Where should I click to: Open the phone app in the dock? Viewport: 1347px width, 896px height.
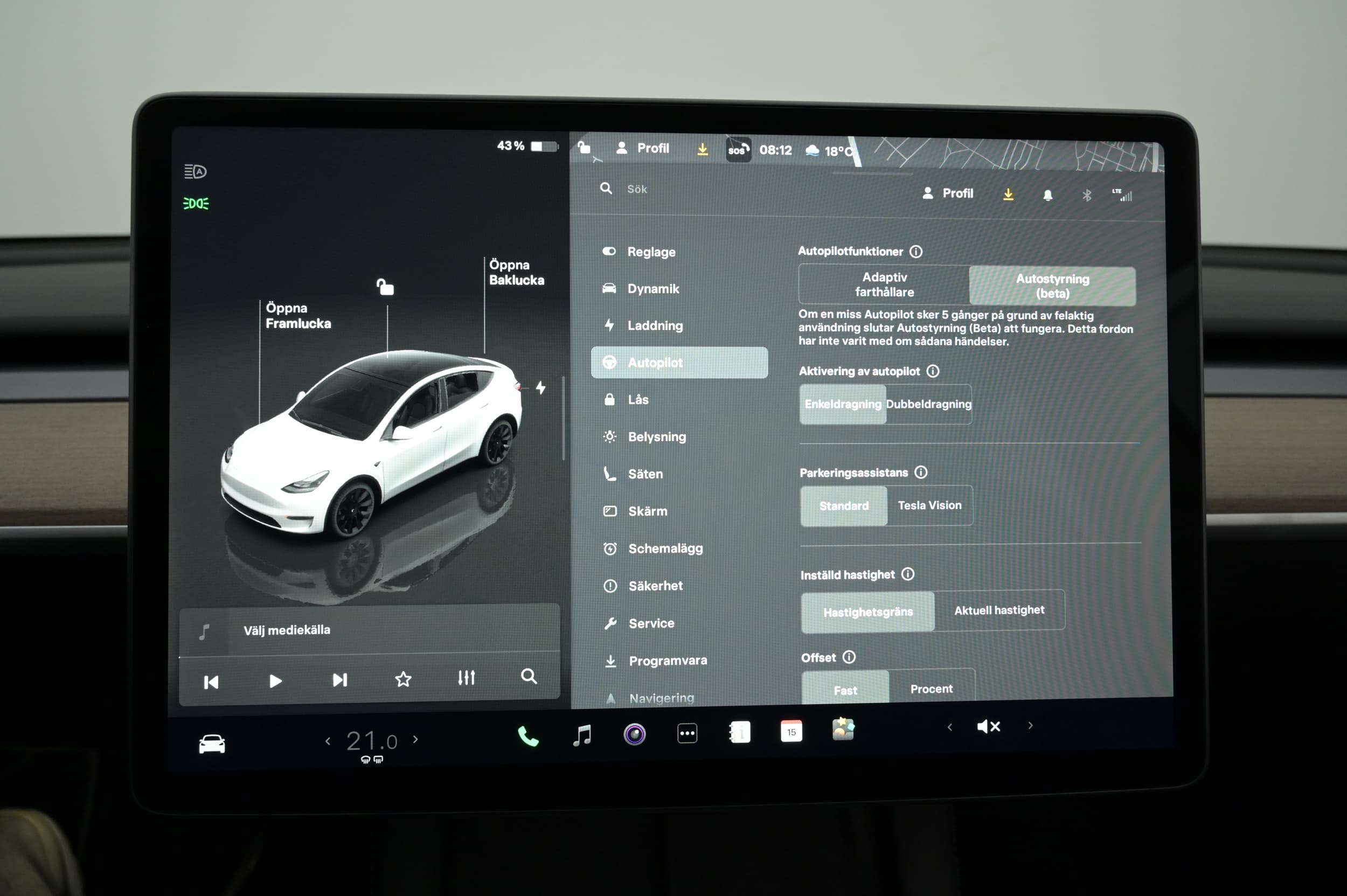click(x=527, y=736)
